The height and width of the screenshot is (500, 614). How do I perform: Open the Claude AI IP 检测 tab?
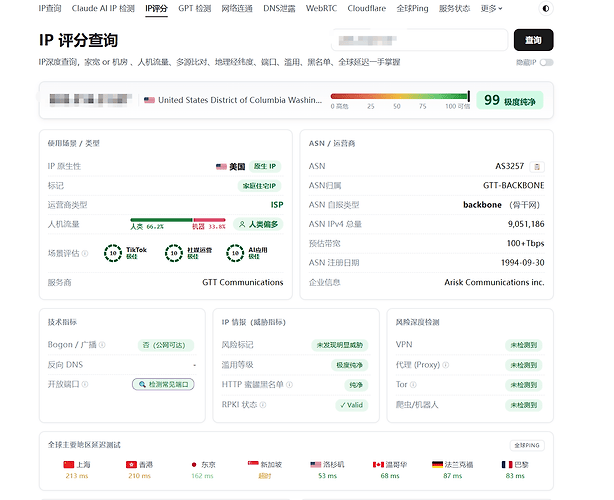click(x=103, y=9)
